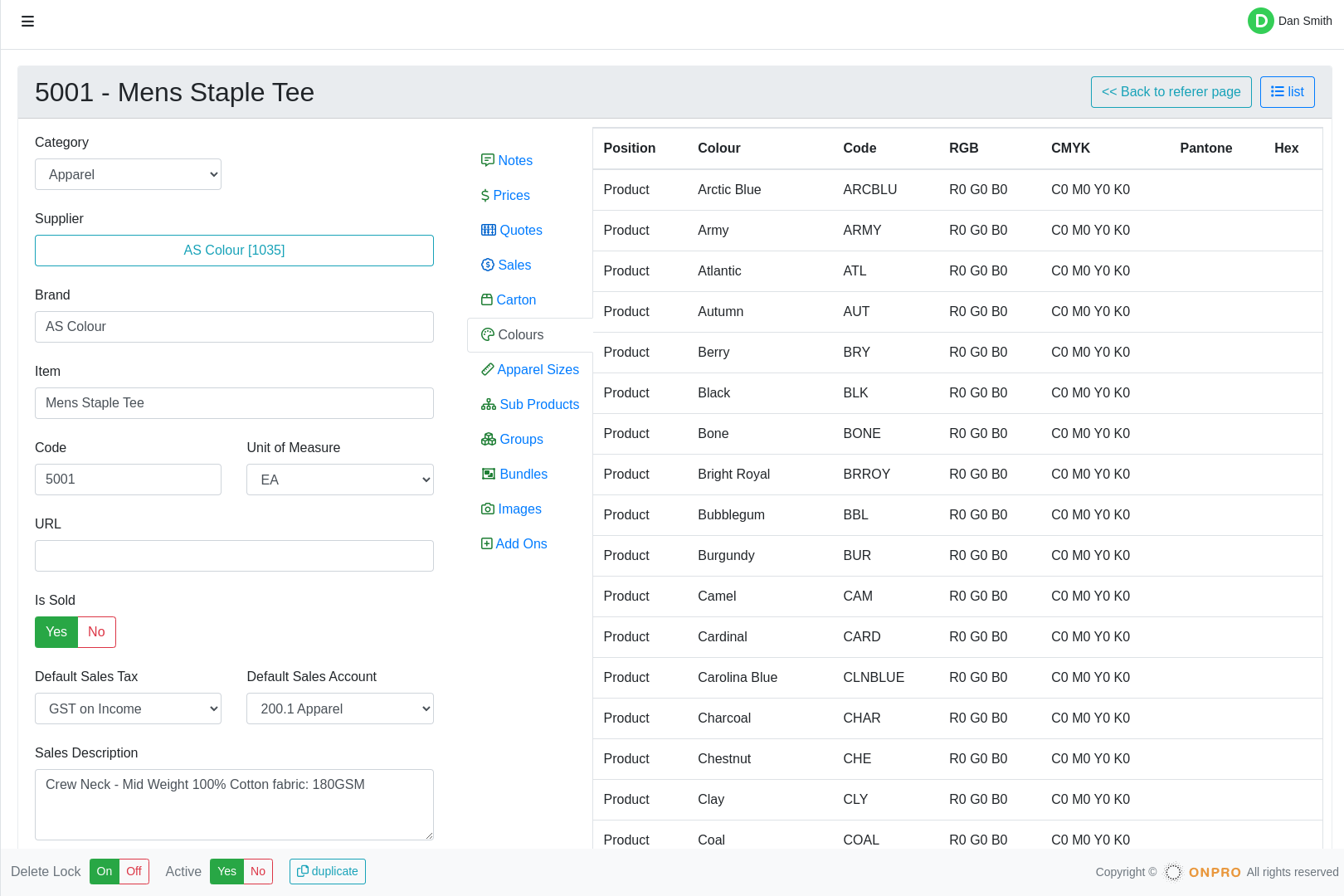Select the Colours tab
Screen dimensions: 1344x896
point(529,334)
